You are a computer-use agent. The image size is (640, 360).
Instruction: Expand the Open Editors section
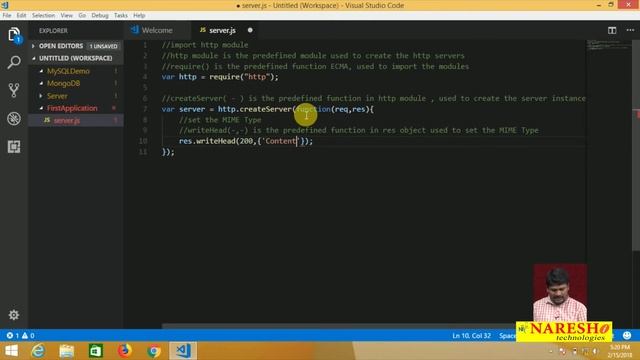33,46
